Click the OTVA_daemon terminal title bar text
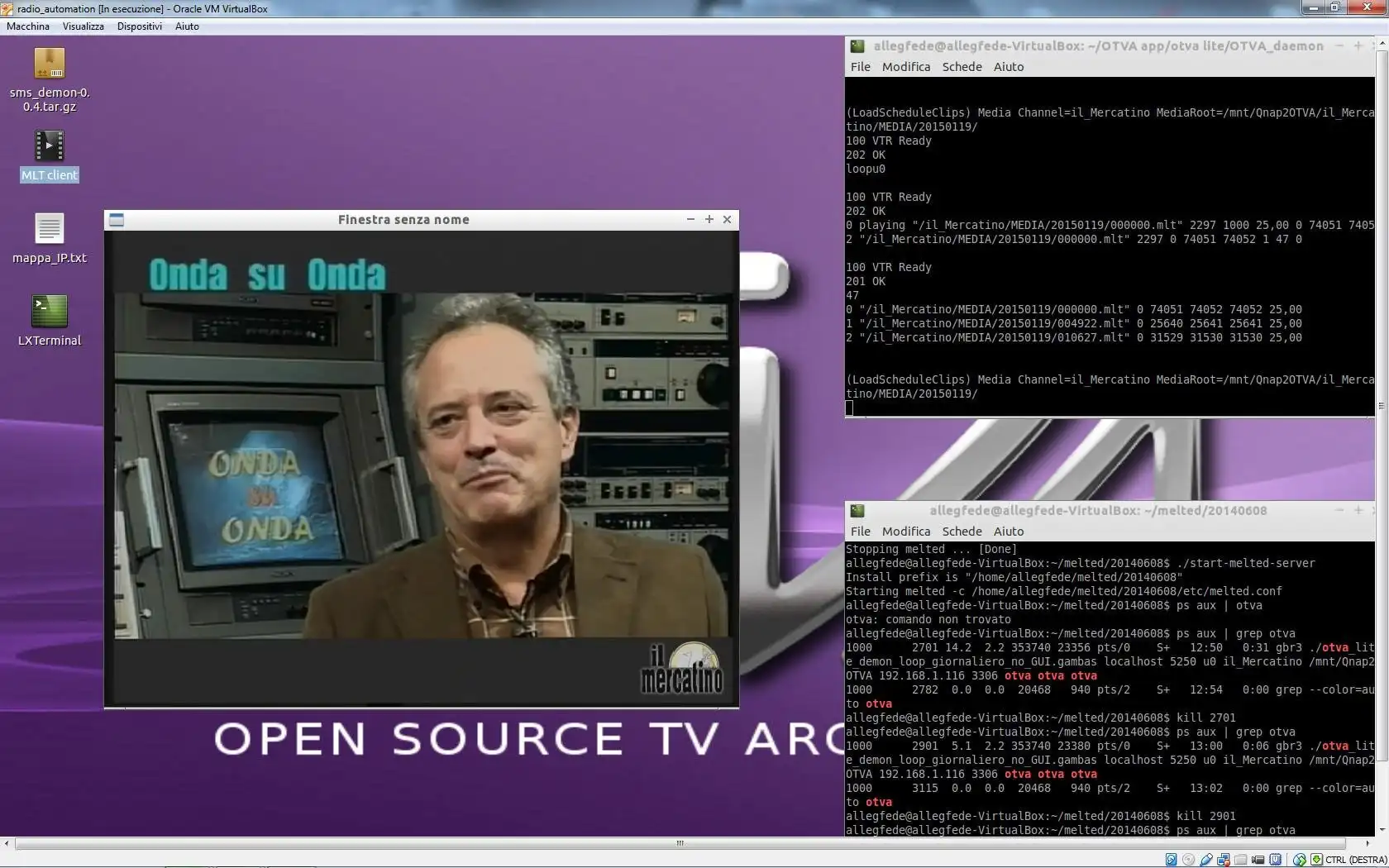The height and width of the screenshot is (868, 1389). [x=1099, y=46]
